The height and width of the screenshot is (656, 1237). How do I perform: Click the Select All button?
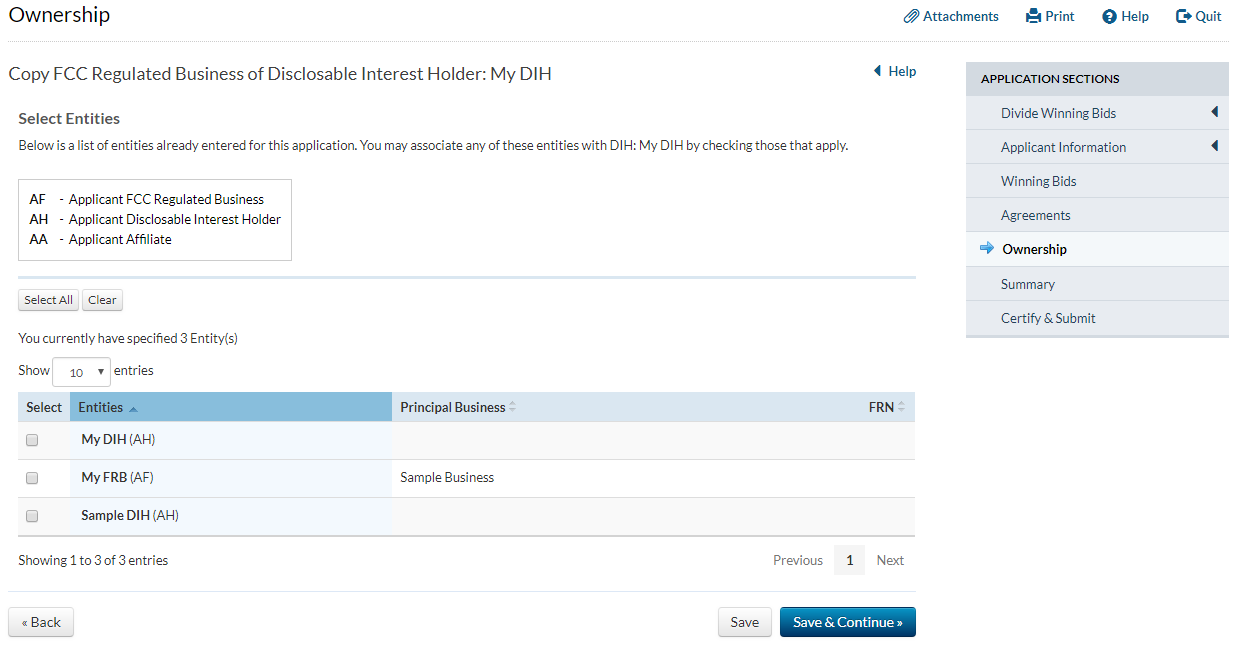[48, 300]
